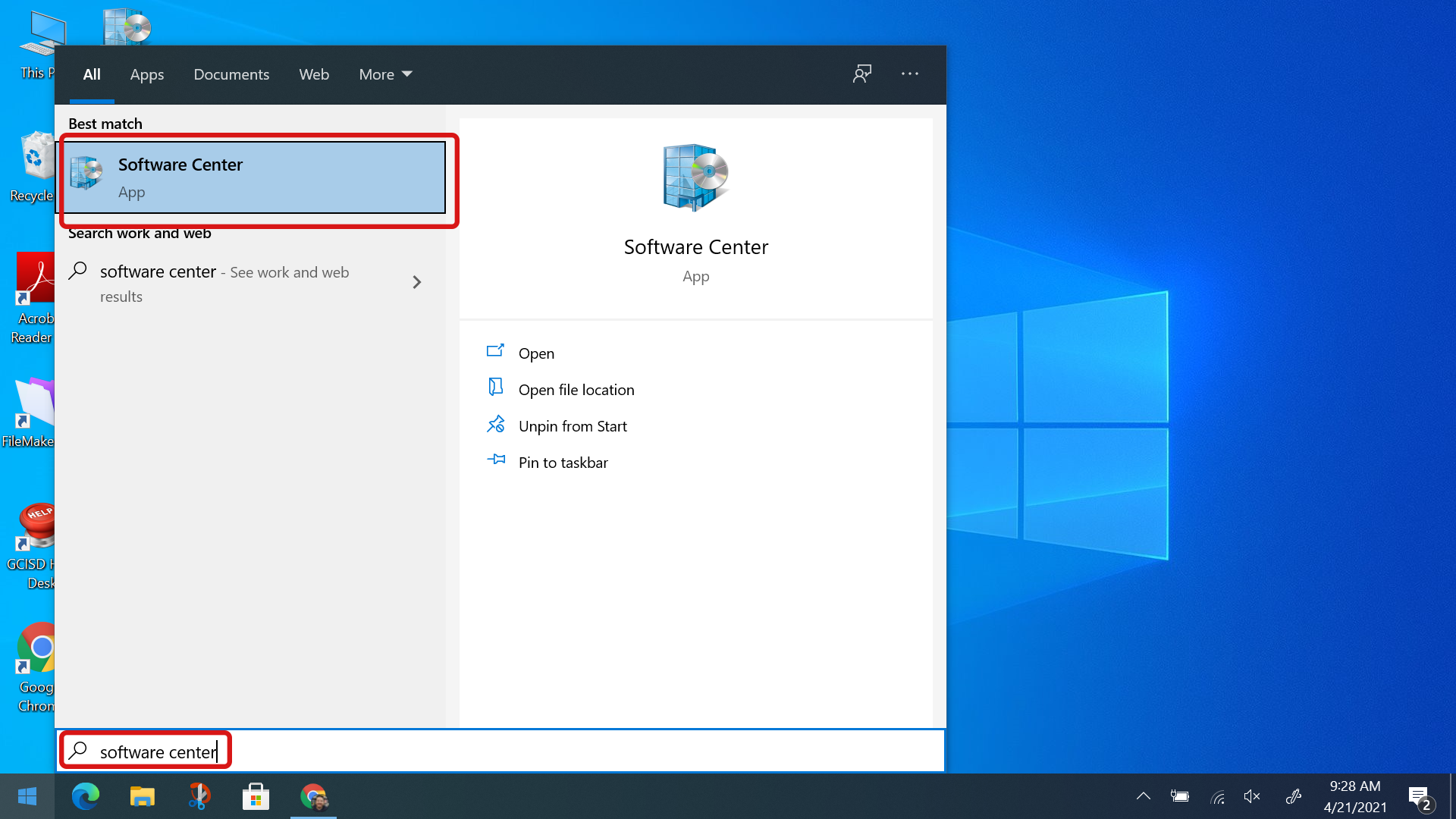Click the Open file location icon

point(496,387)
